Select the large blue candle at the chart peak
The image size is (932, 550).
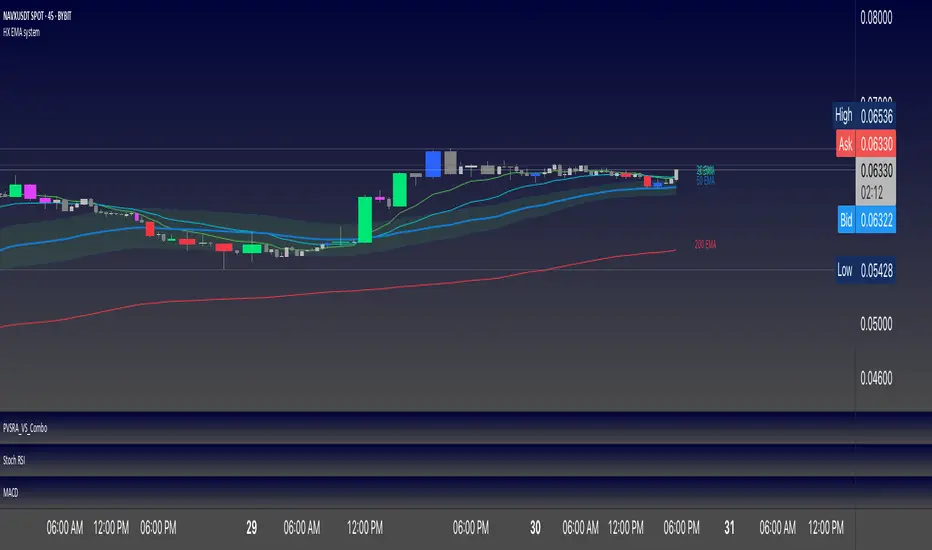pos(433,164)
